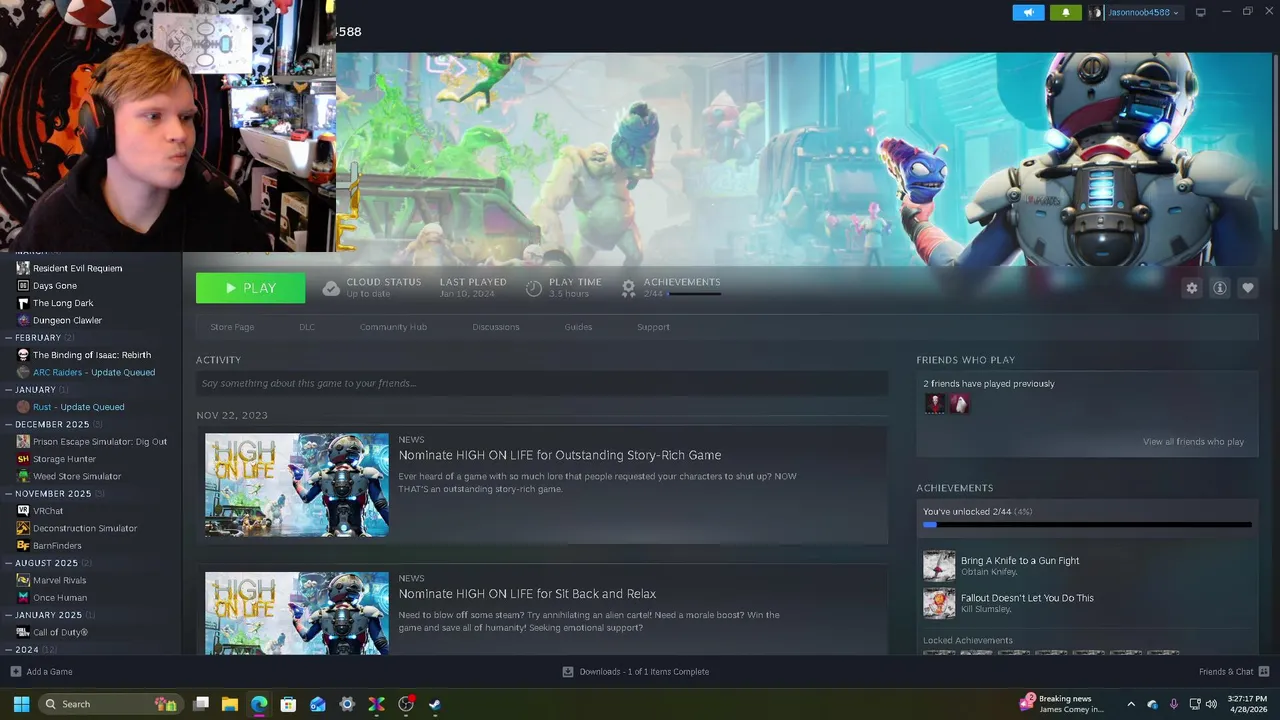The width and height of the screenshot is (1280, 720).
Task: Click Prison Escape Simulator game icon
Action: click(x=23, y=441)
